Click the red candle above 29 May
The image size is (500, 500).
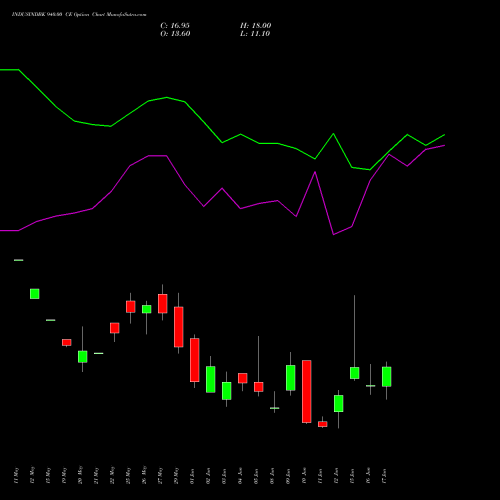tap(179, 327)
